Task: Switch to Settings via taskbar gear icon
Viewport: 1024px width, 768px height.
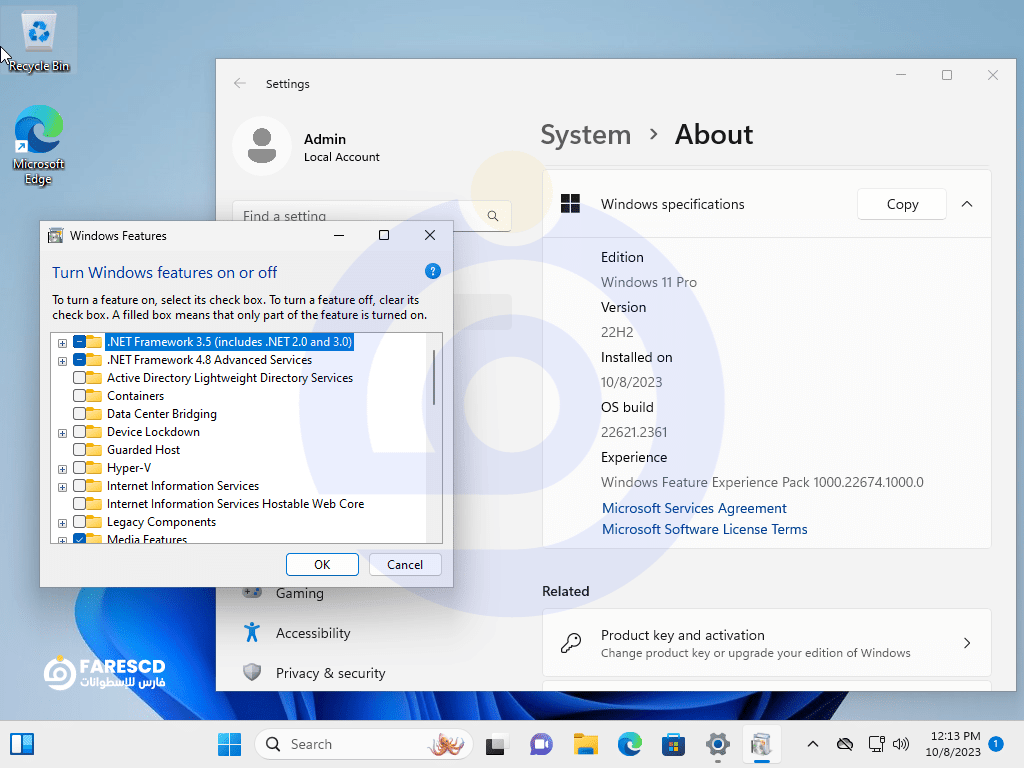Action: point(717,744)
